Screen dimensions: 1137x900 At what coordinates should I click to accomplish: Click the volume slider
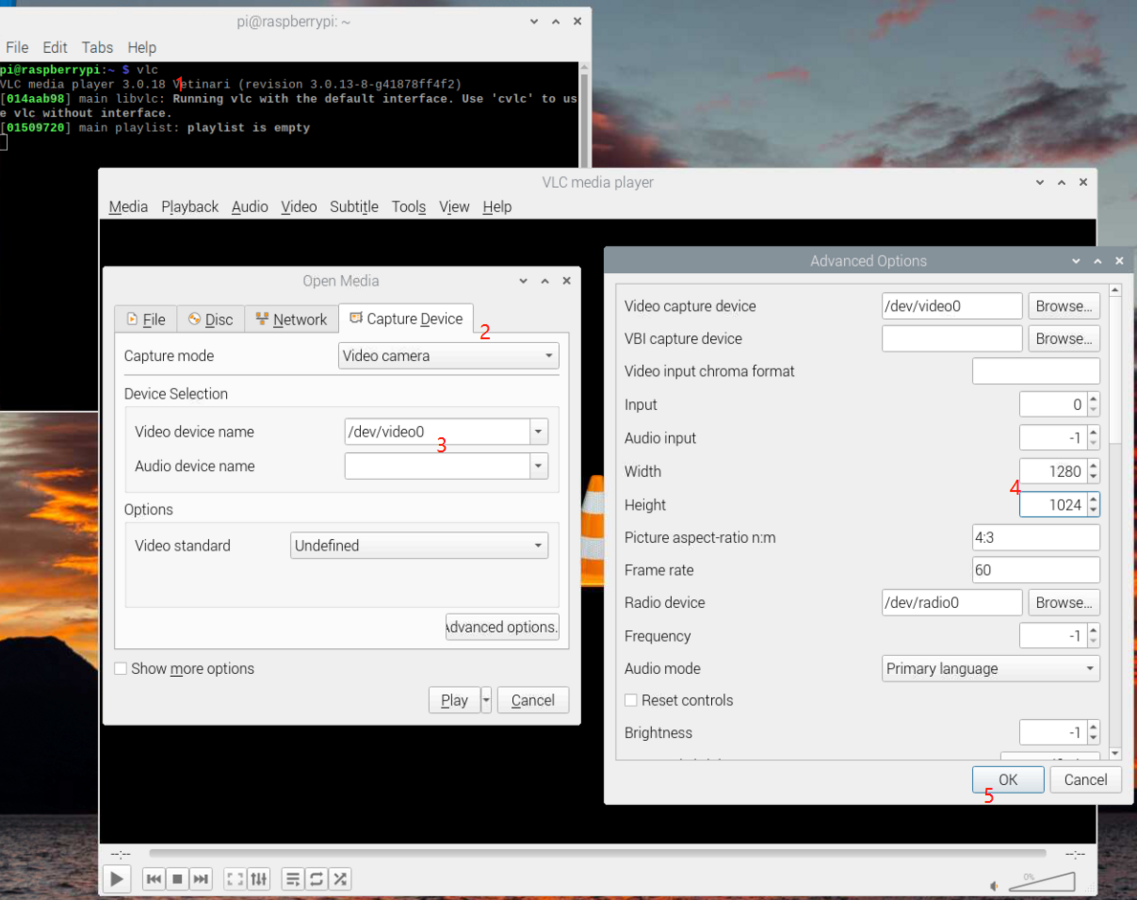point(1041,882)
